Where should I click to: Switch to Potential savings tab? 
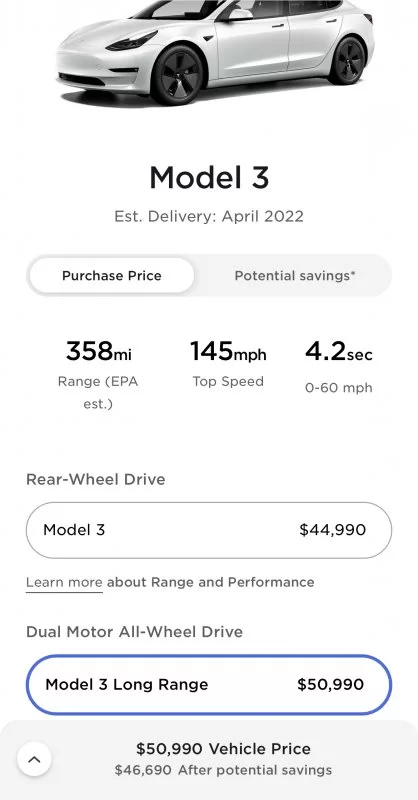pyautogui.click(x=294, y=276)
